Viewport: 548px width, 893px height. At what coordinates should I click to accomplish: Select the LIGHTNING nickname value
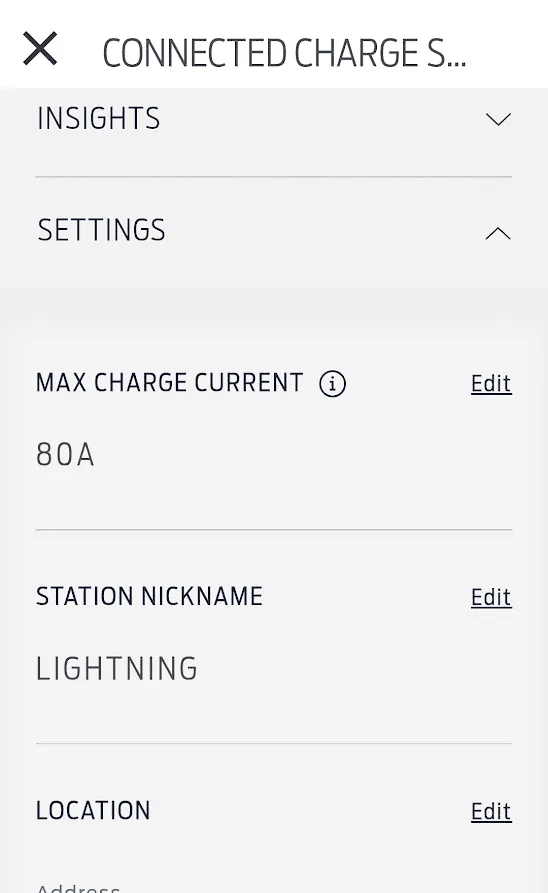pyautogui.click(x=117, y=669)
